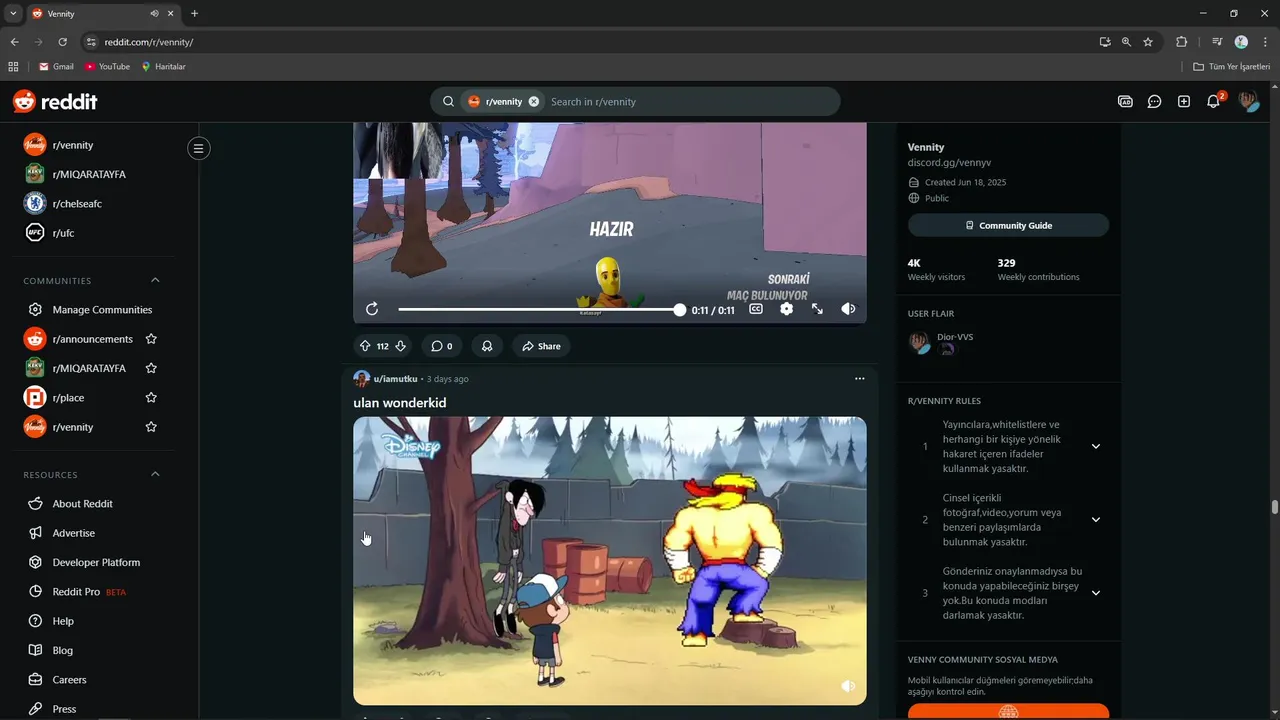Screen dimensions: 1280x720
Task: Collapse the Communities section
Action: tap(155, 280)
